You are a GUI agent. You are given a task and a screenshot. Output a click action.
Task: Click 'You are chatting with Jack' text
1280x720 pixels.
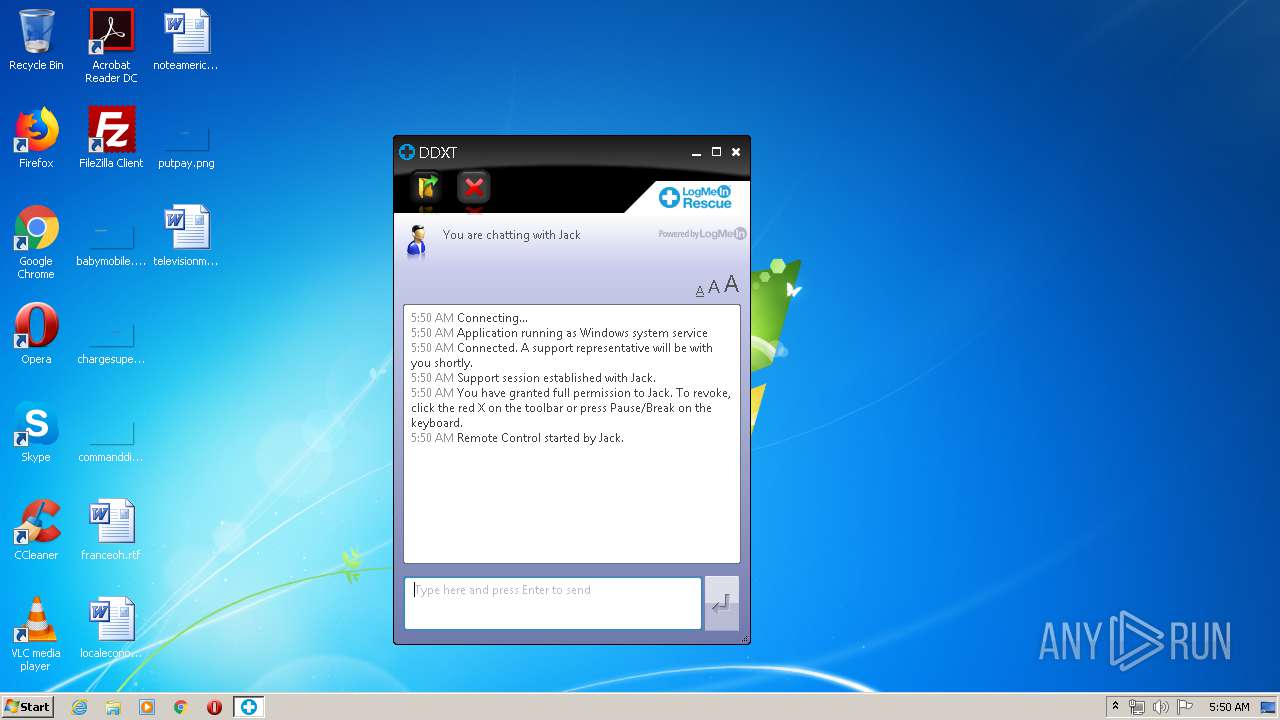coord(511,235)
